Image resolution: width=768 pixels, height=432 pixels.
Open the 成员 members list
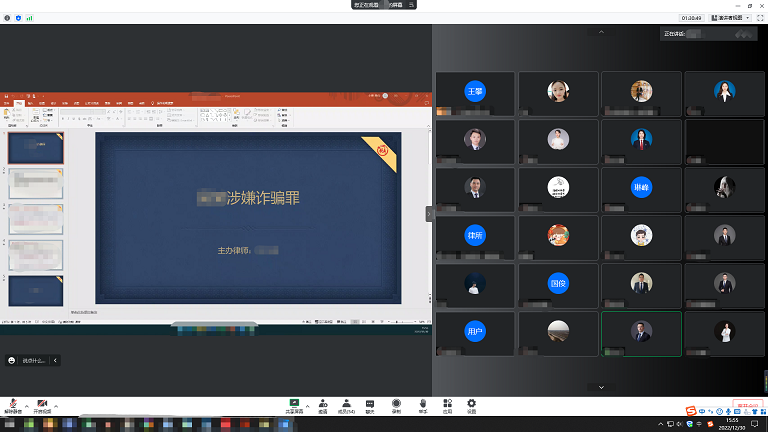click(347, 403)
